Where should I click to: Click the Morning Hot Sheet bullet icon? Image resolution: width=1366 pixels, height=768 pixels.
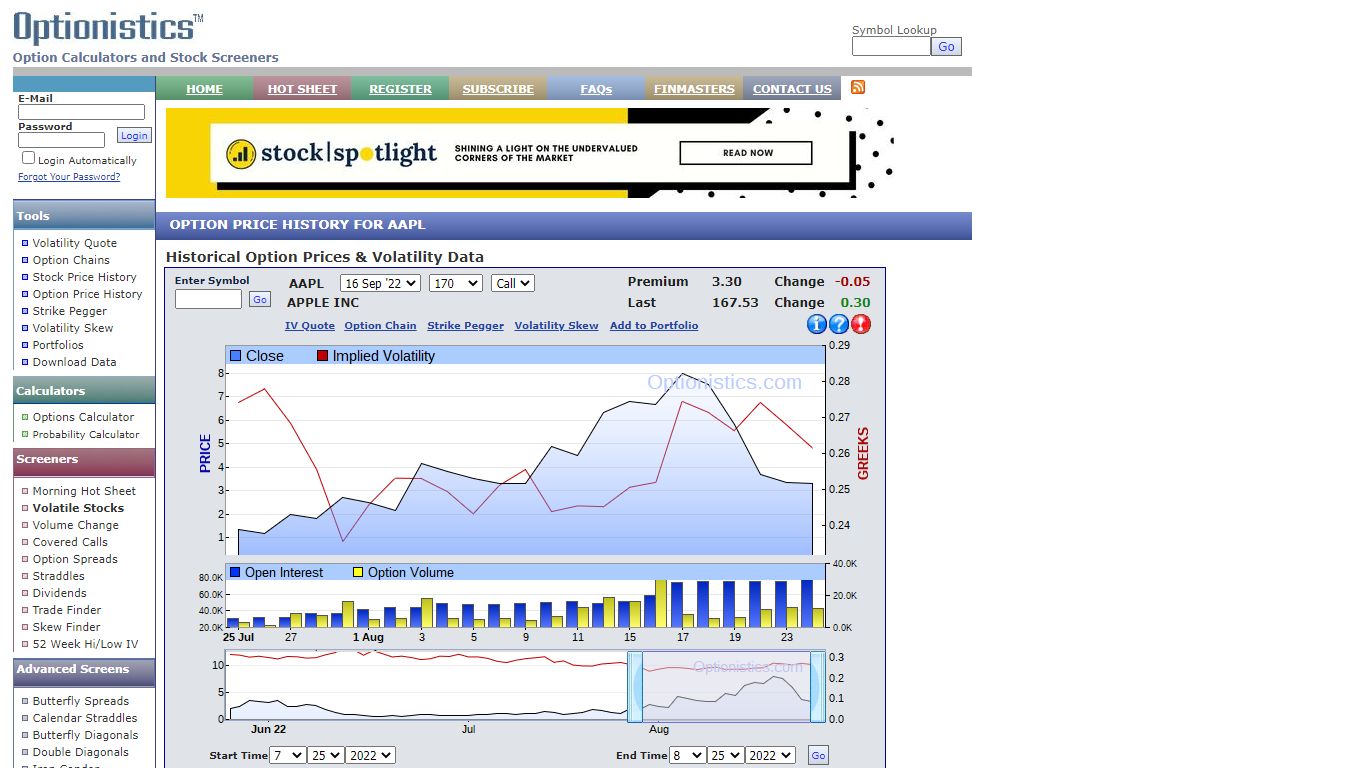coord(25,491)
